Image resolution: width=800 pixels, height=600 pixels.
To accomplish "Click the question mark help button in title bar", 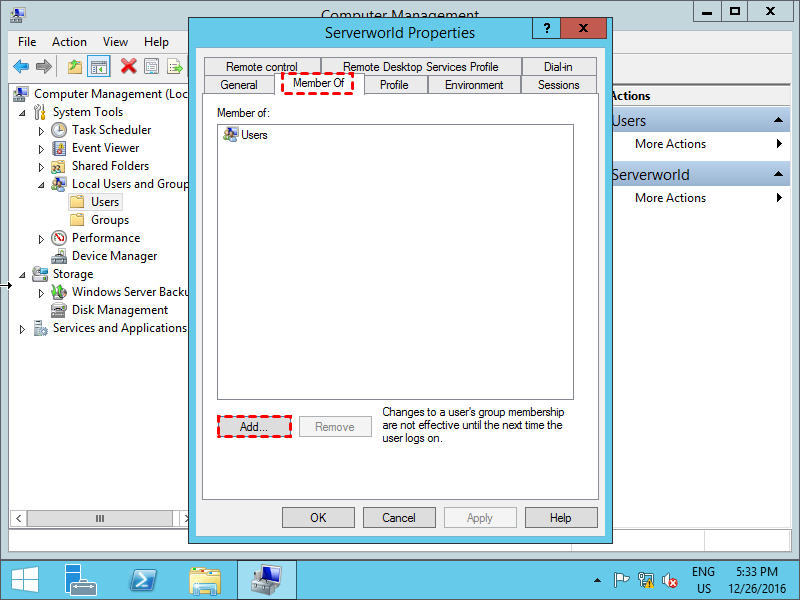I will pos(546,28).
